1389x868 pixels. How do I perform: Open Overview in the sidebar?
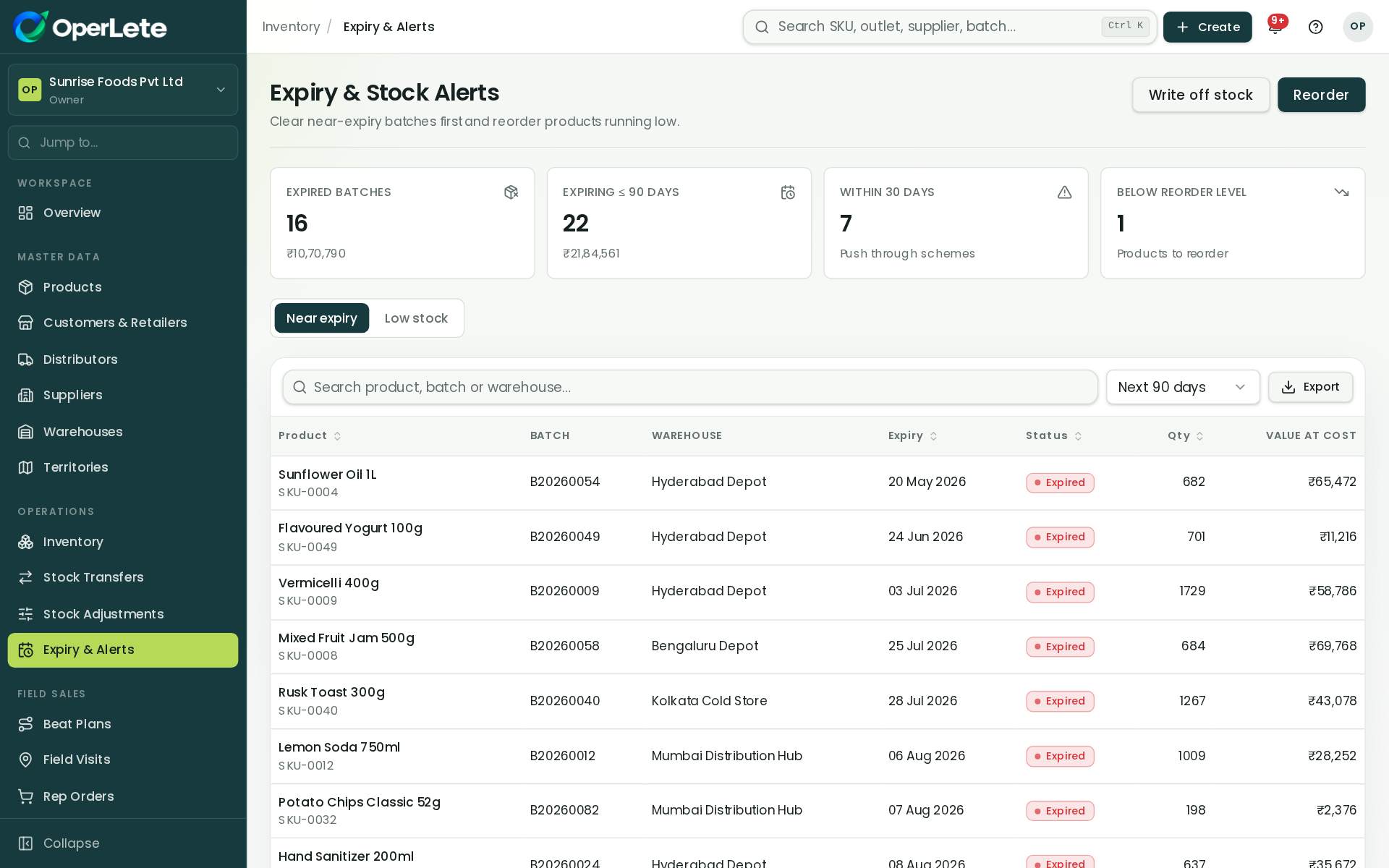coord(123,213)
